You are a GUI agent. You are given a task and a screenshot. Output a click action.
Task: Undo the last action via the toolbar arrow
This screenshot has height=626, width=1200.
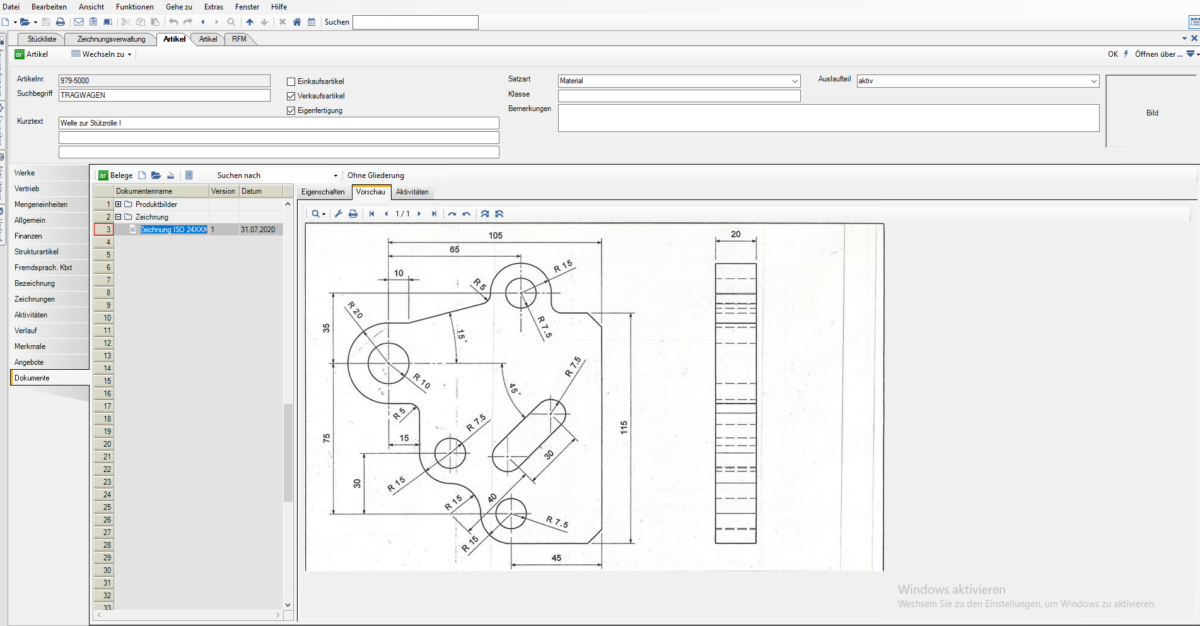tap(175, 21)
